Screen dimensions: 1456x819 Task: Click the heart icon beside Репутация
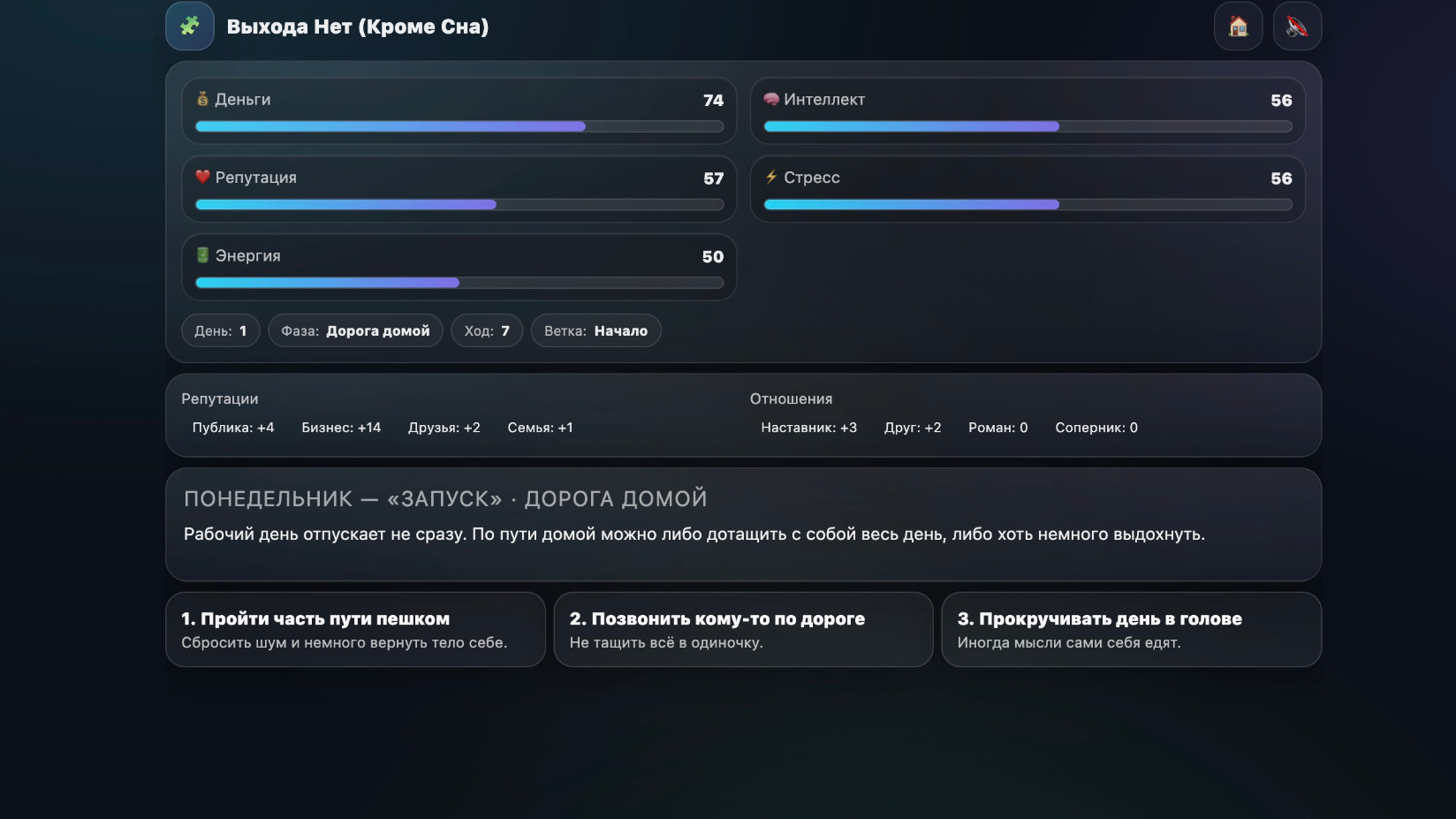[x=201, y=177]
